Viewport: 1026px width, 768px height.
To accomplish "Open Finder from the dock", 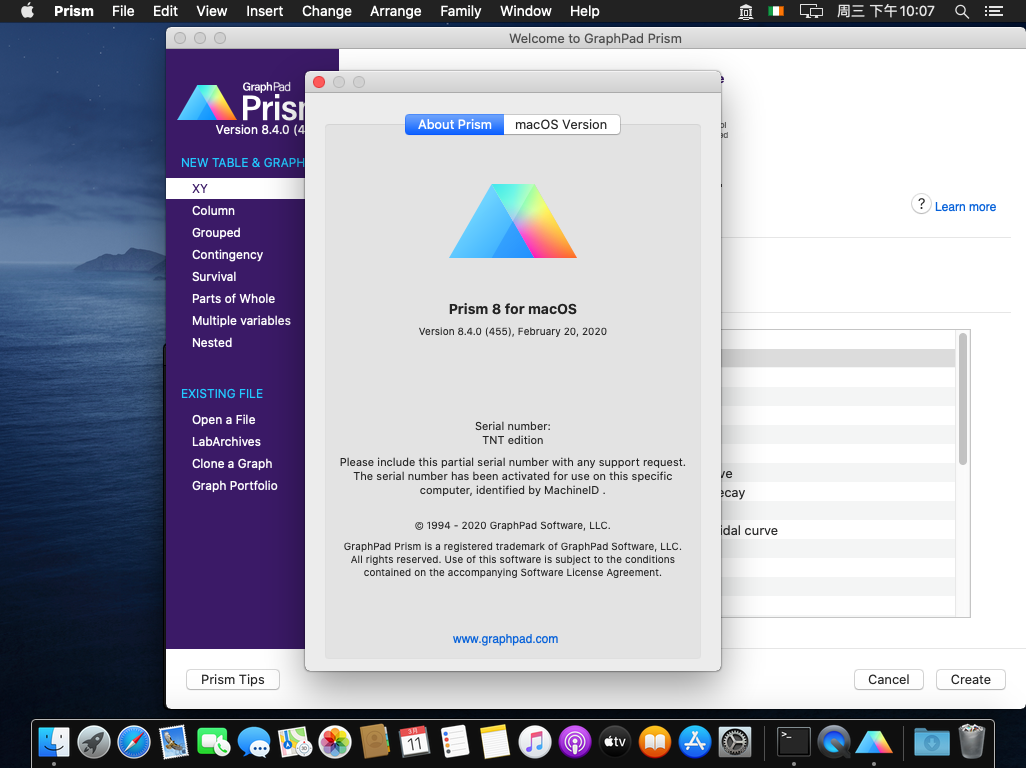I will (54, 742).
